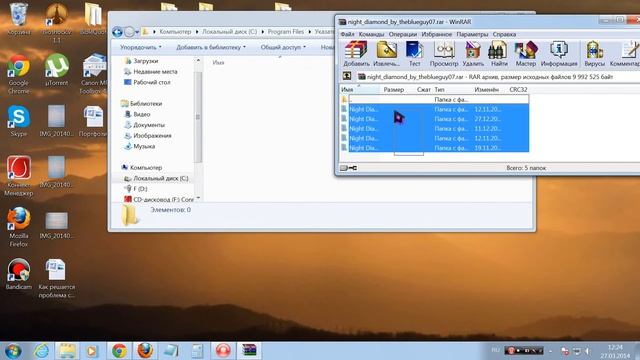Open the Команды menu in WinRAR
Screen dimensions: 640x360
click(371, 34)
